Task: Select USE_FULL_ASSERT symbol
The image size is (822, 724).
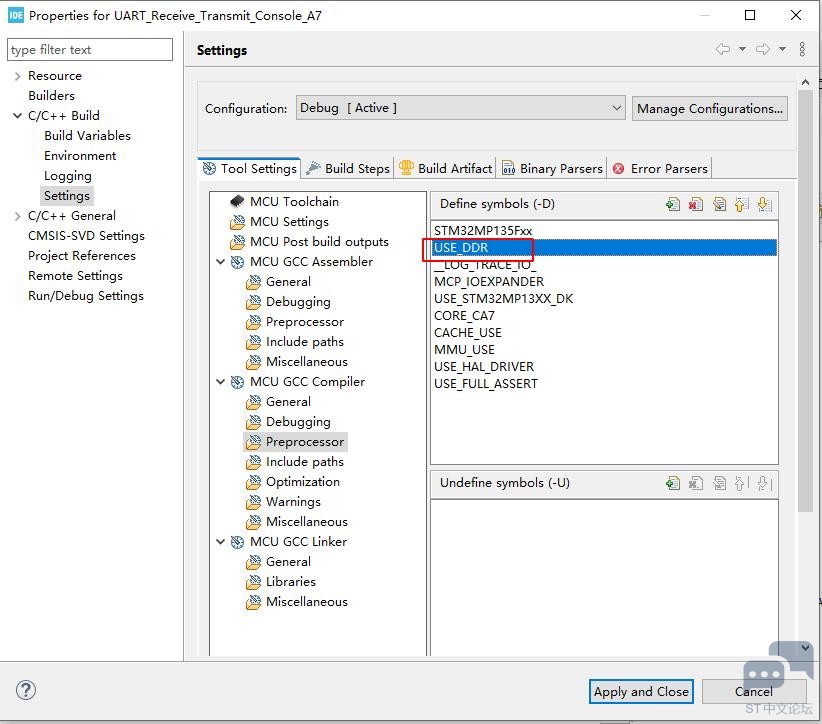Action: pos(485,384)
